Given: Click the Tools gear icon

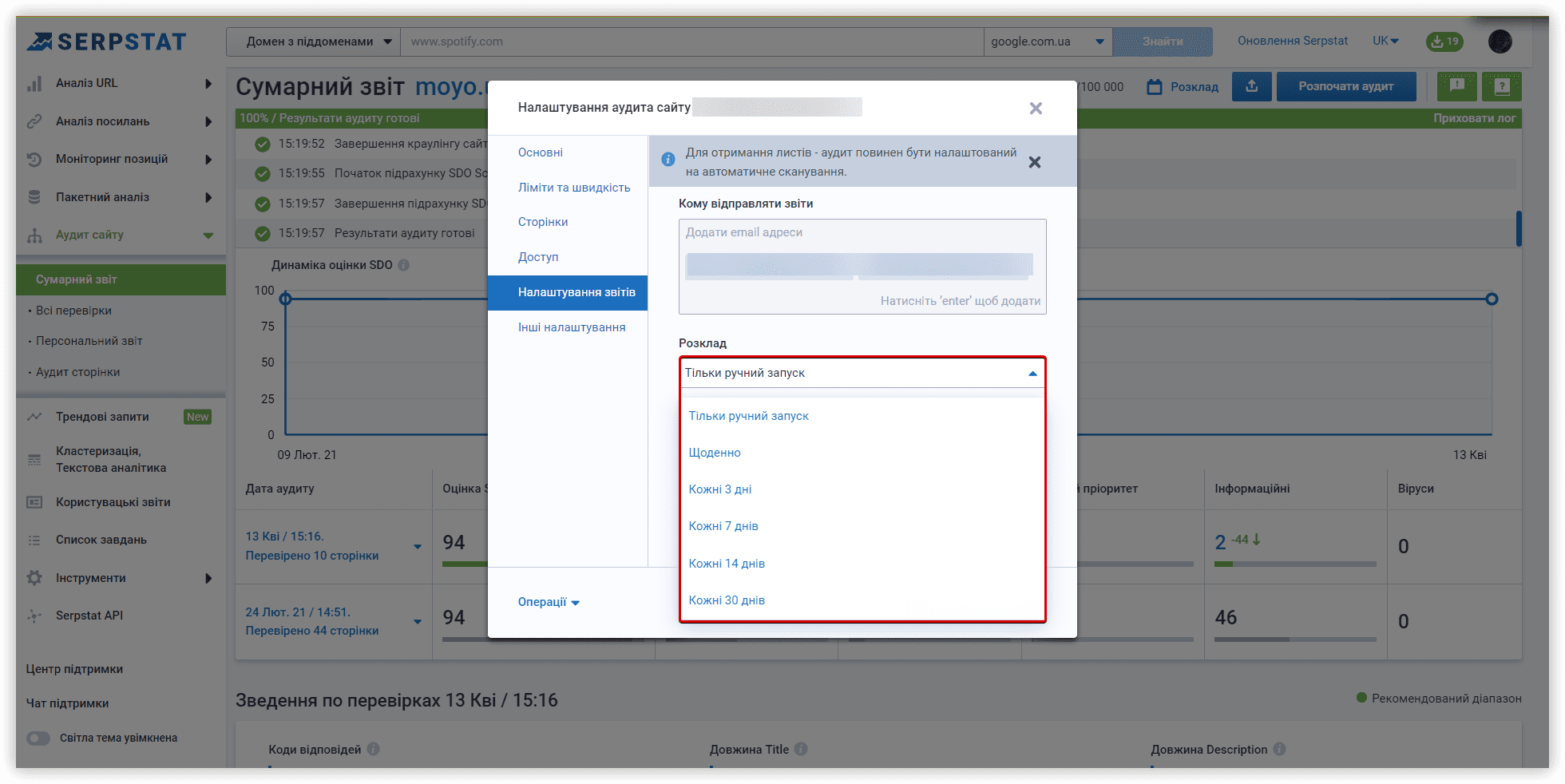Looking at the screenshot, I should point(34,578).
